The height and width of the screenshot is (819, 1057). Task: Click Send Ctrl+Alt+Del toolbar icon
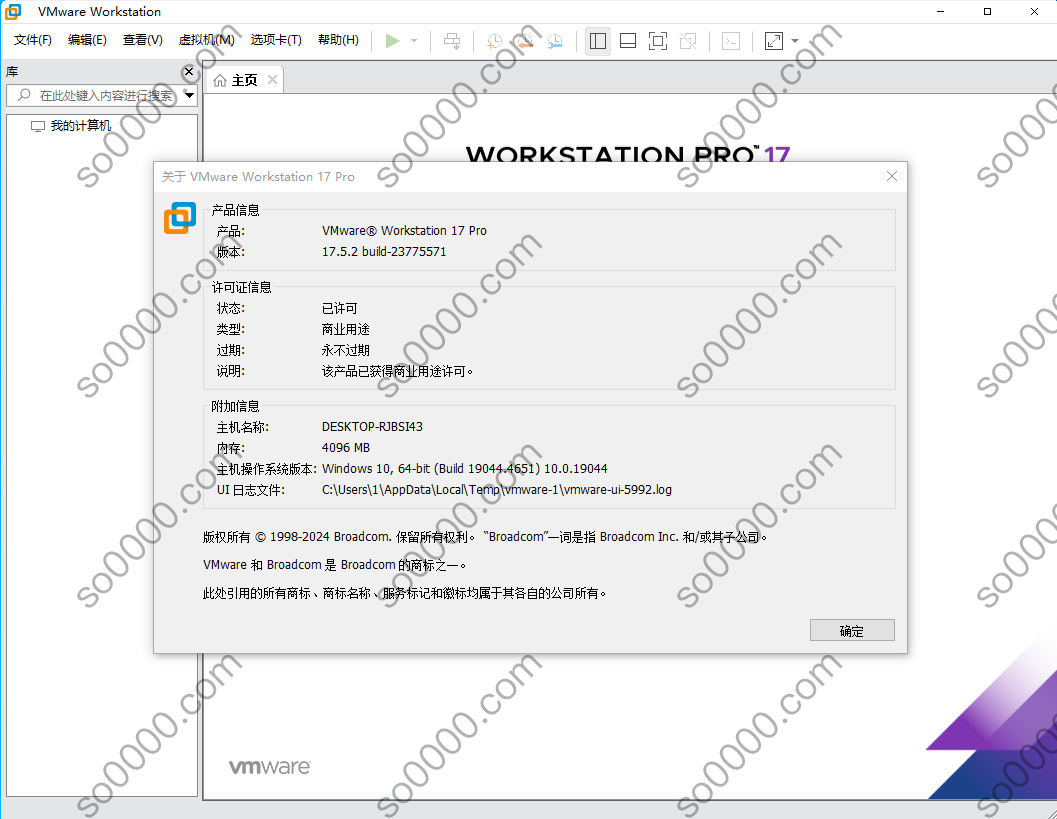(452, 41)
